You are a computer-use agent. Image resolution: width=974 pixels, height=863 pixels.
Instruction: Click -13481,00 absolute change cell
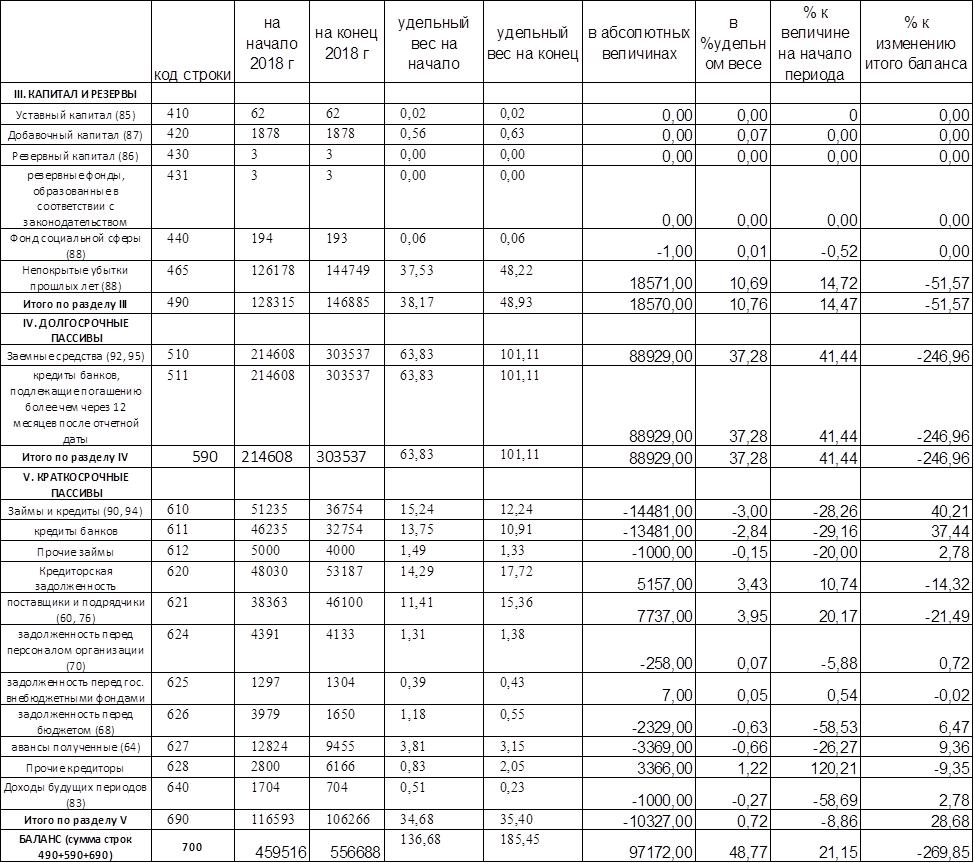tap(639, 531)
